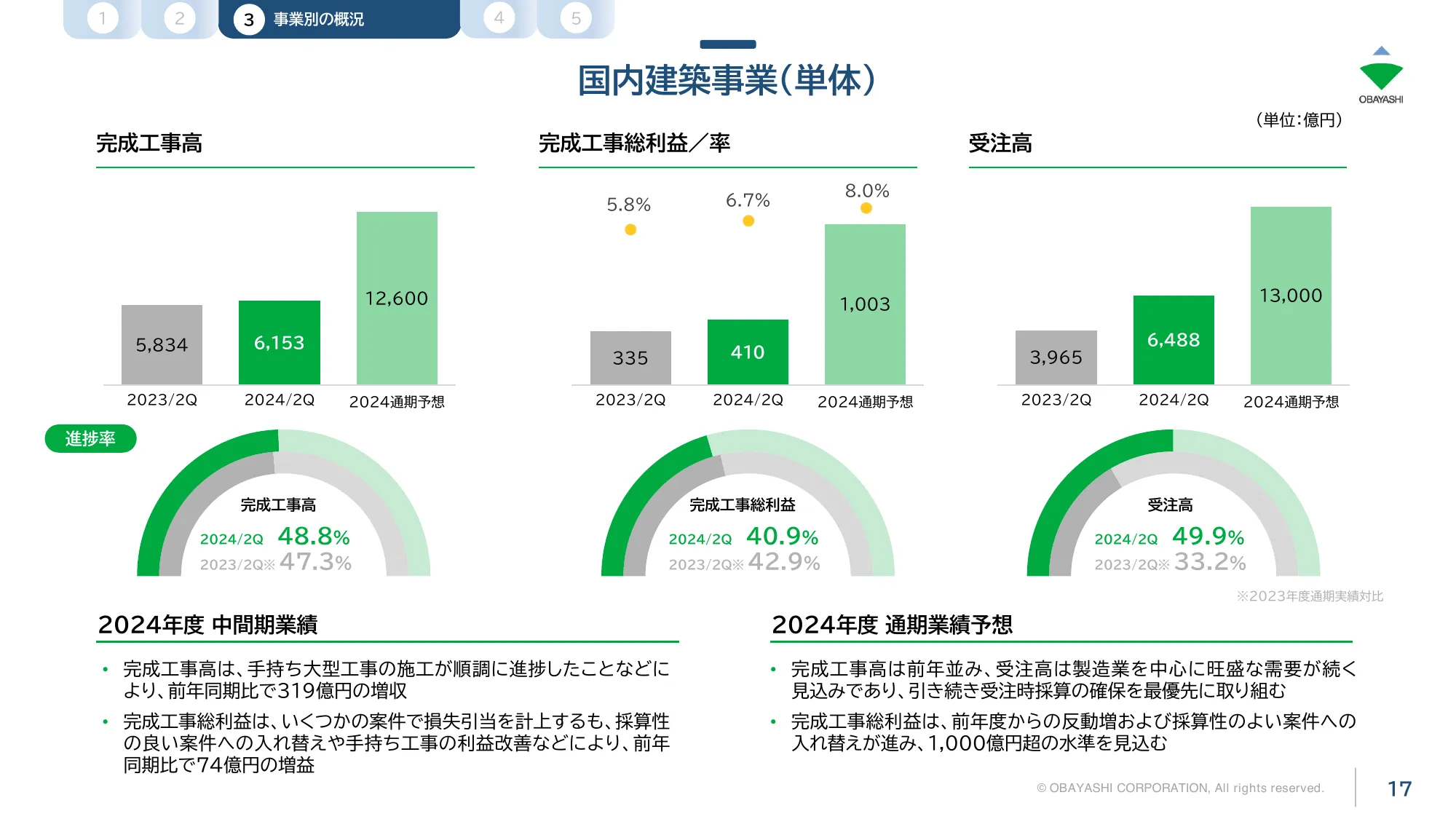This screenshot has width=1456, height=819.
Task: Click the 完成工事高 gauge center label
Action: (279, 505)
